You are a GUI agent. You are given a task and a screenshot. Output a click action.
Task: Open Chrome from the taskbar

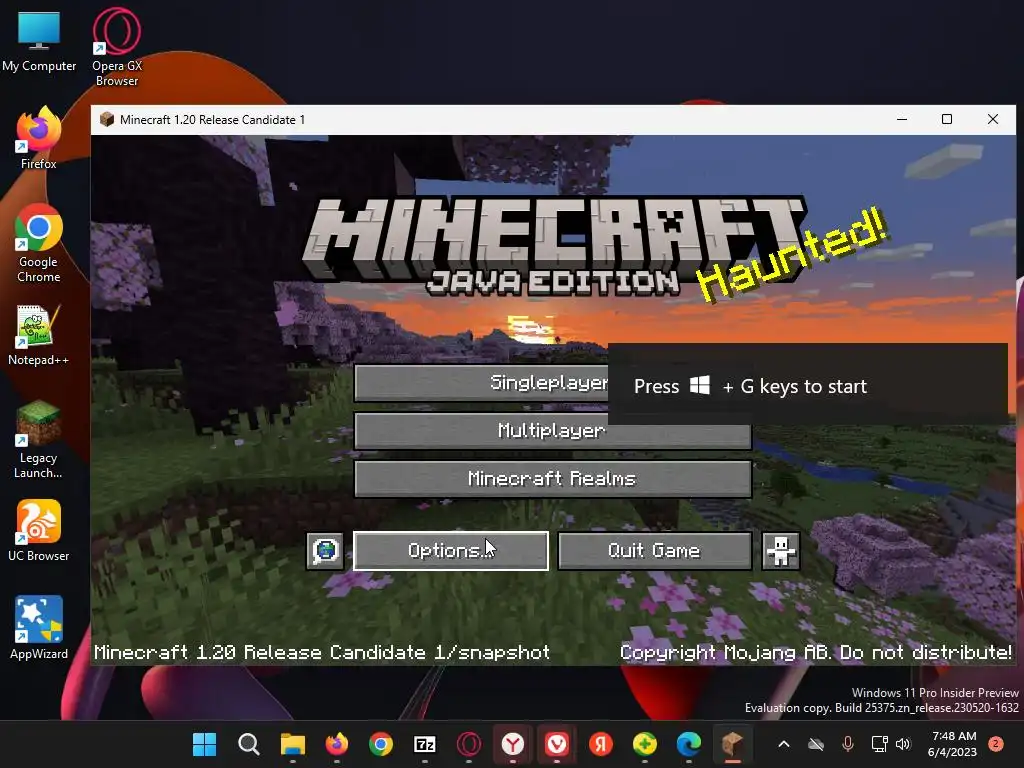point(381,744)
